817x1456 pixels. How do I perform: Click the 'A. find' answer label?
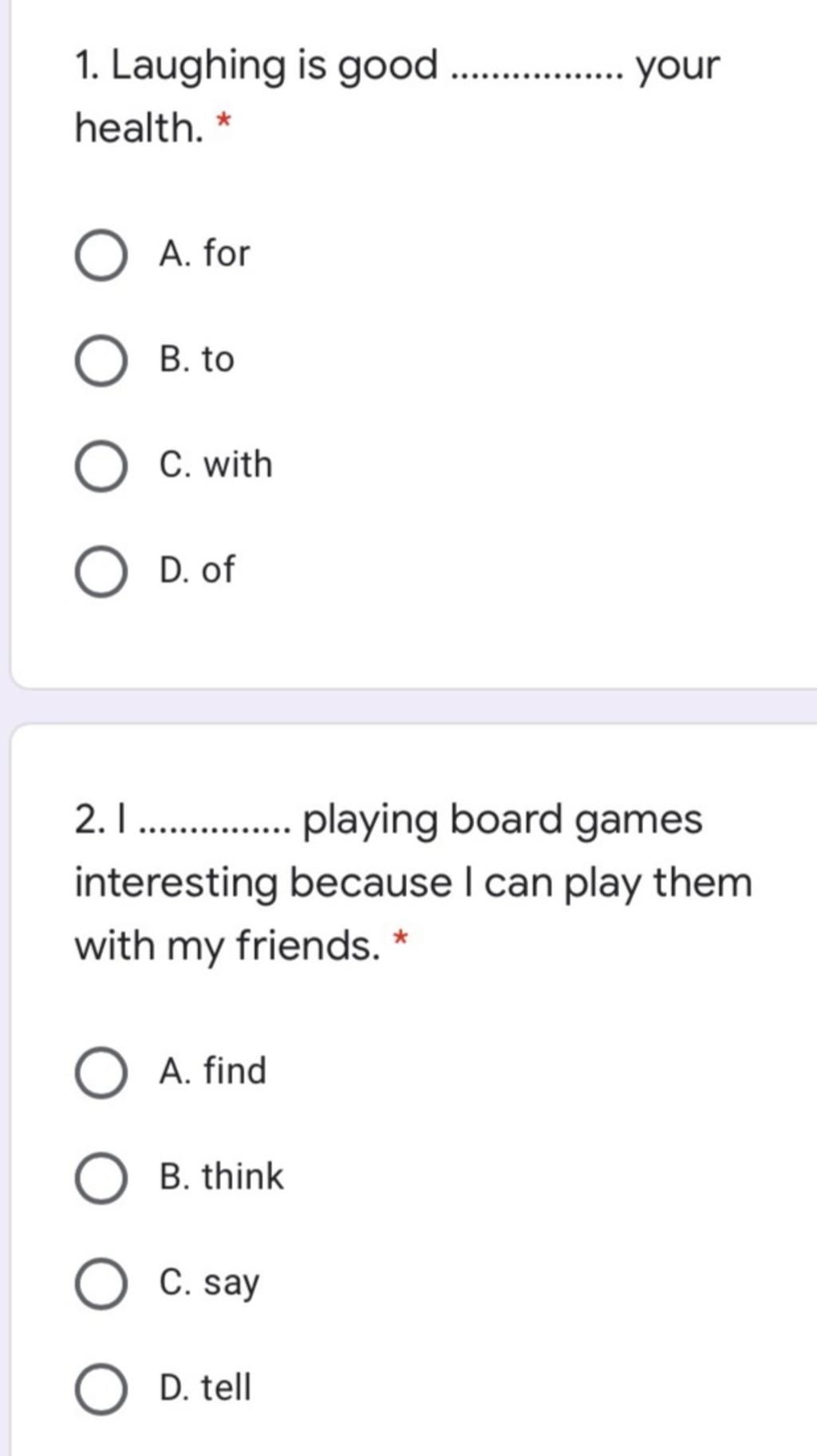click(212, 1070)
